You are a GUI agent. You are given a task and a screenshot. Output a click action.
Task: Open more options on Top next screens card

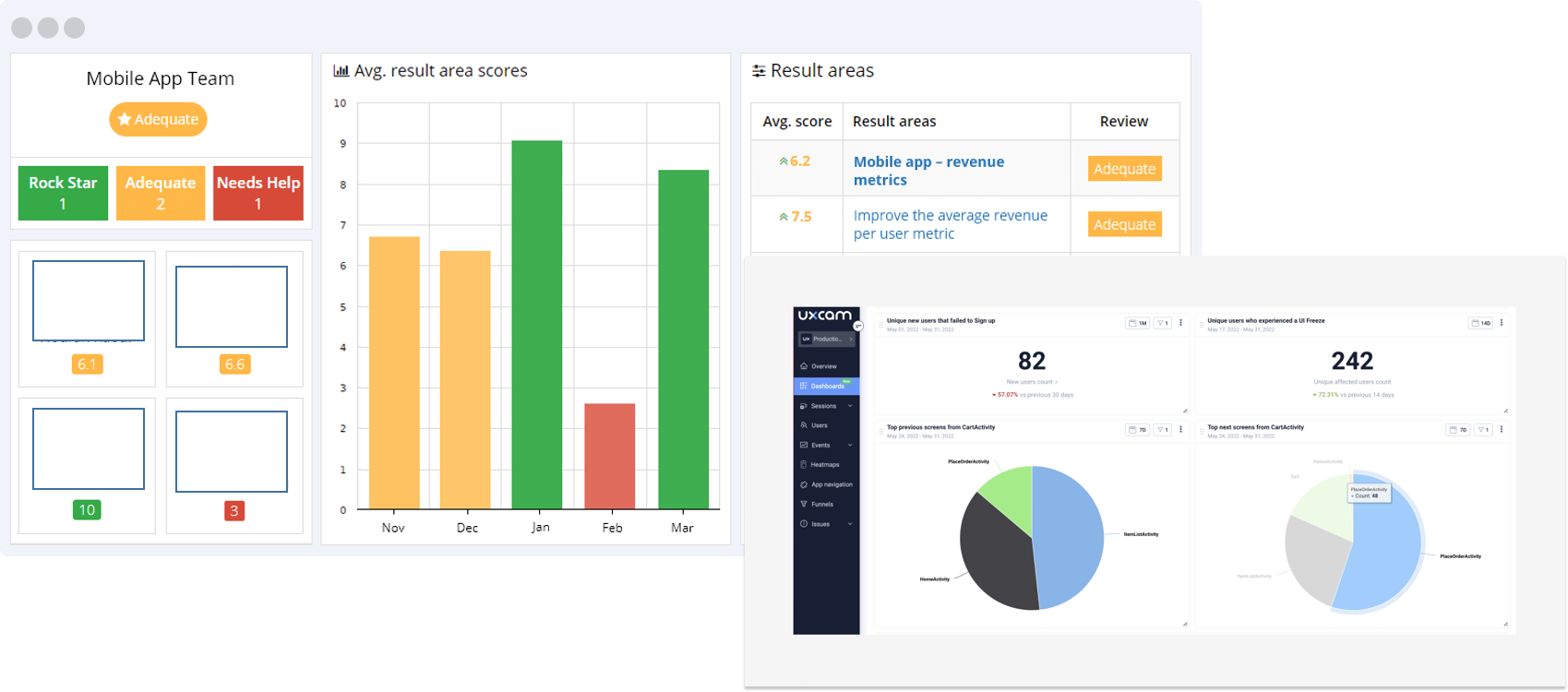pyautogui.click(x=1502, y=430)
